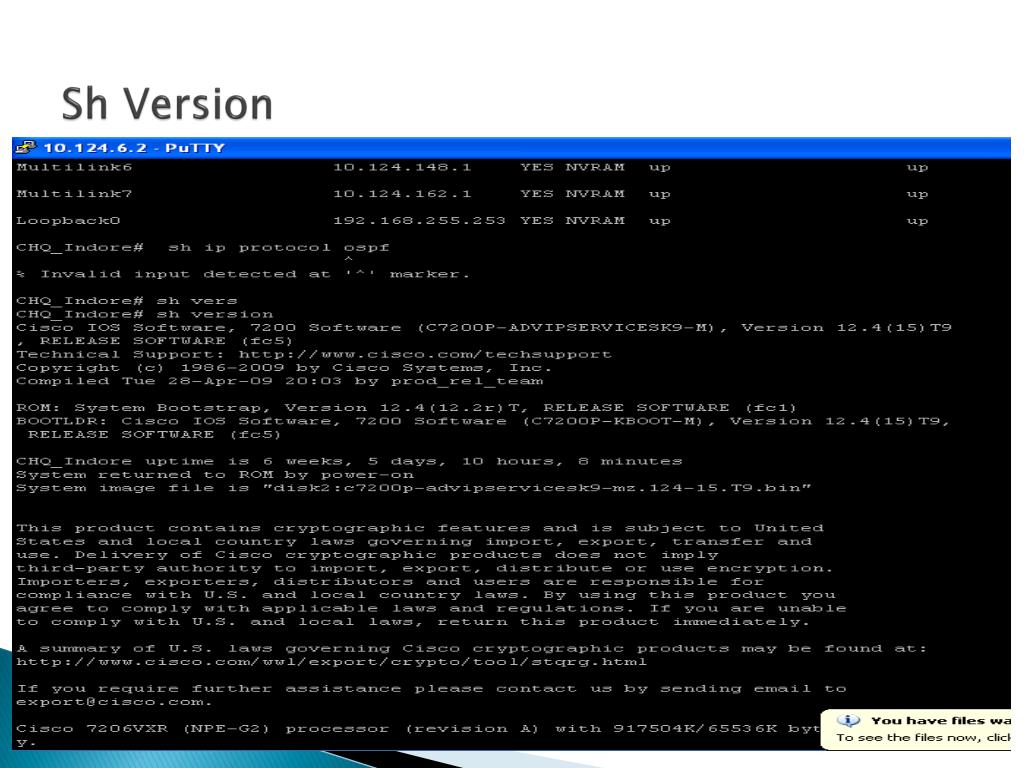Click 'A summary of U.S. laws' line

click(x=472, y=648)
